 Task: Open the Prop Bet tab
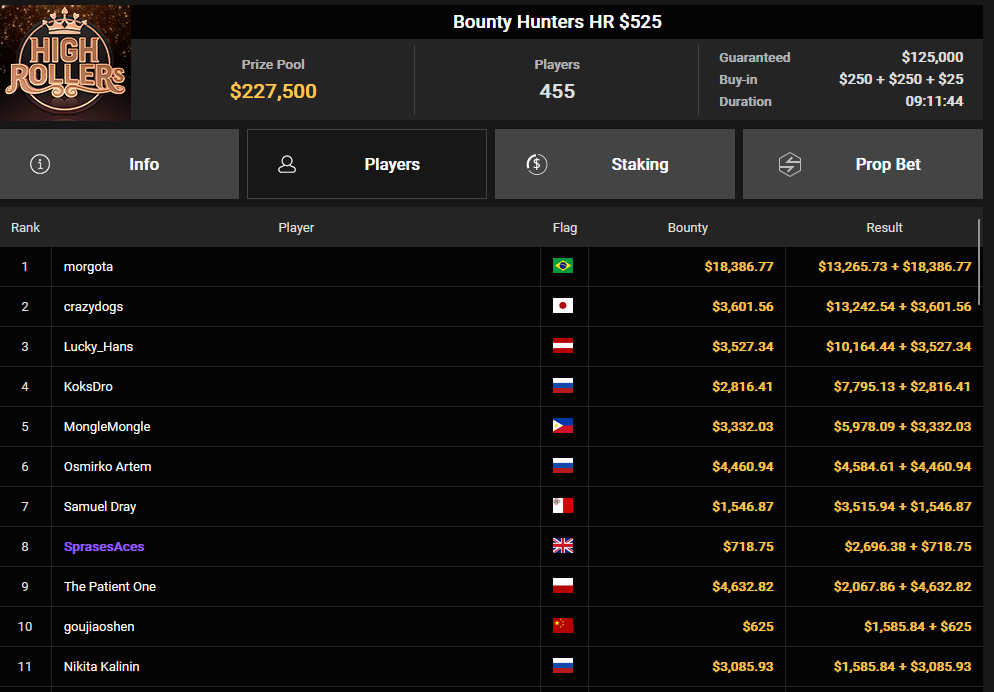point(863,164)
